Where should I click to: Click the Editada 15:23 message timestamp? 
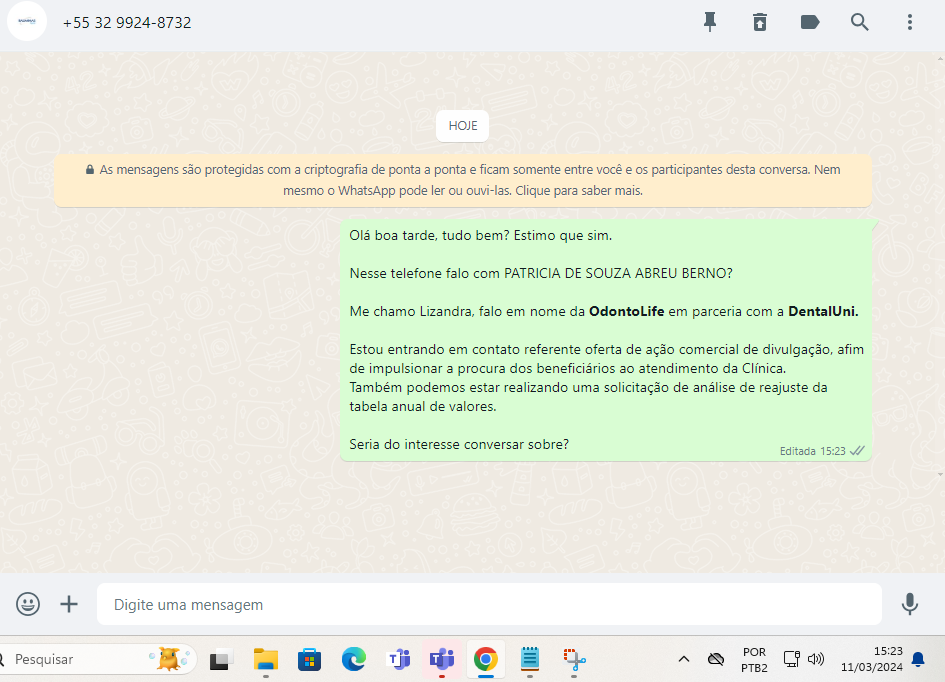click(x=812, y=451)
